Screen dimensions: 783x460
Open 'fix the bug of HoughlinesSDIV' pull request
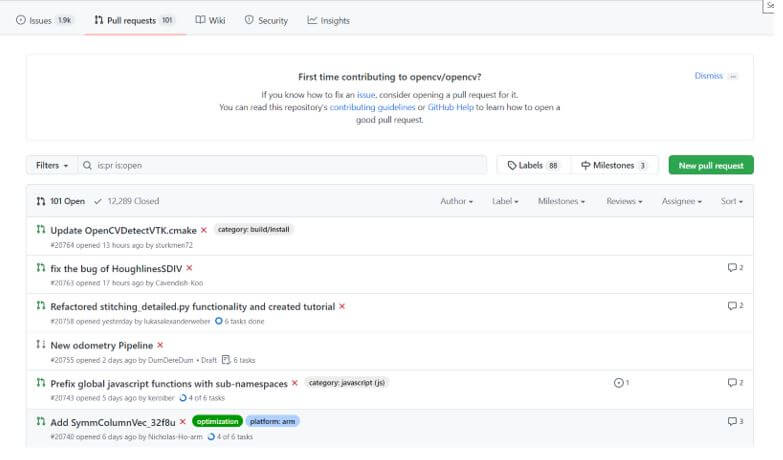[116, 269]
